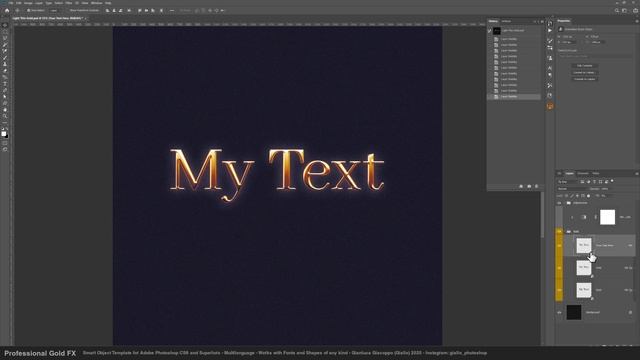This screenshot has width=640, height=360.
Task: Open the collapsed Character panel icon
Action: click(x=550, y=68)
